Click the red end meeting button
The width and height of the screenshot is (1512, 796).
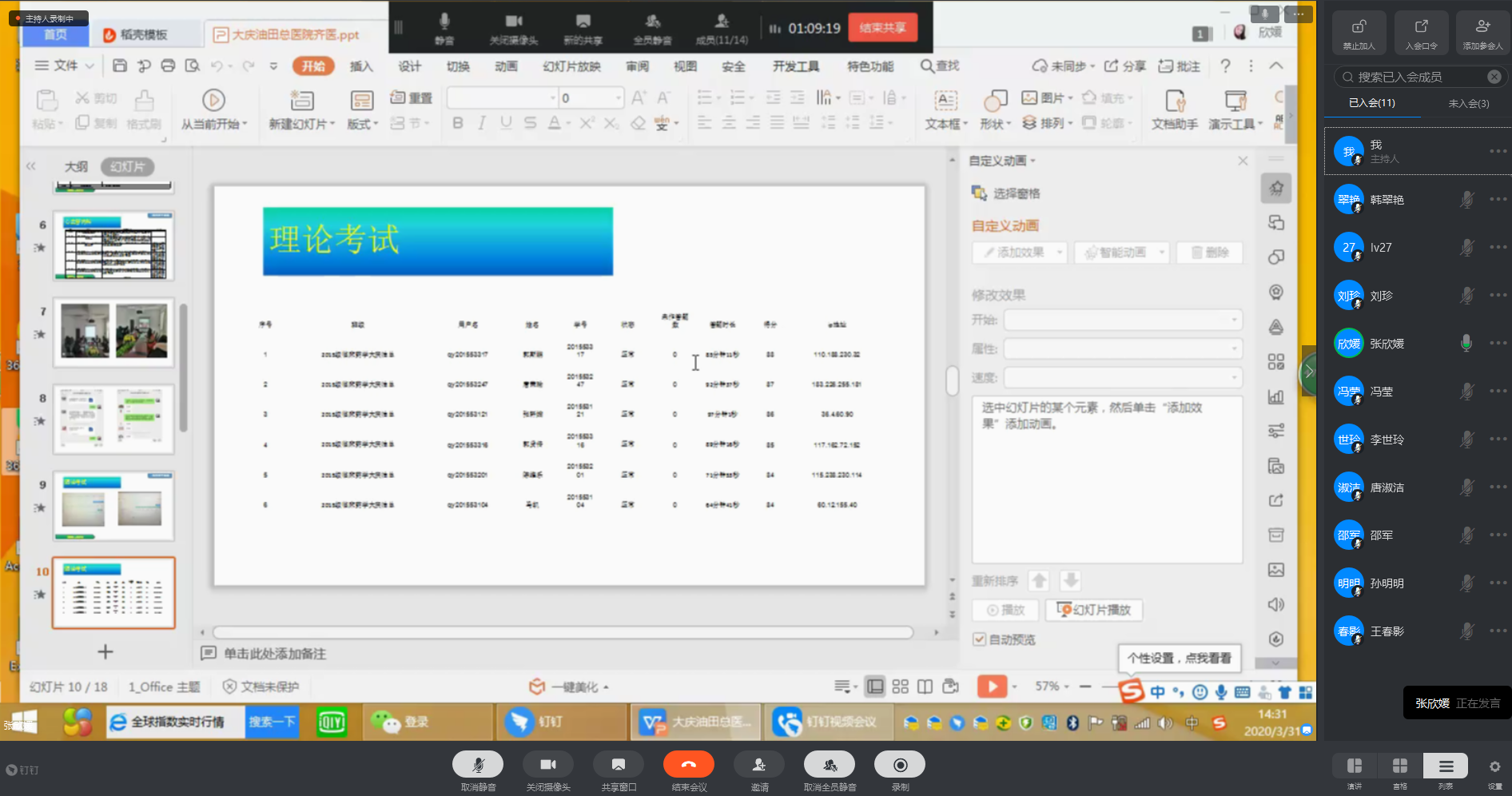688,765
